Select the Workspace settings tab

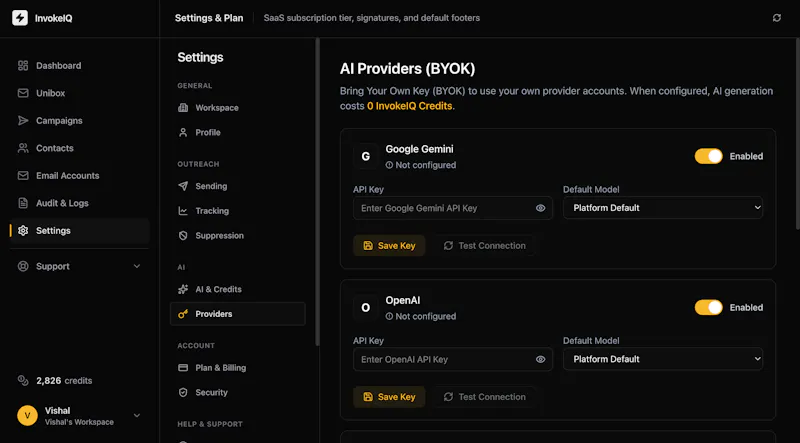tap(238, 108)
